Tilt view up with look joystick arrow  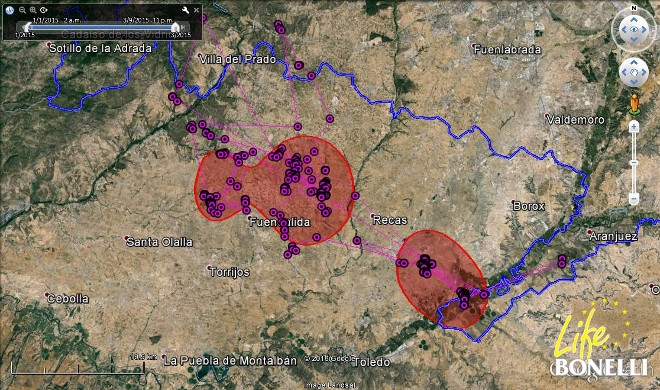point(634,20)
